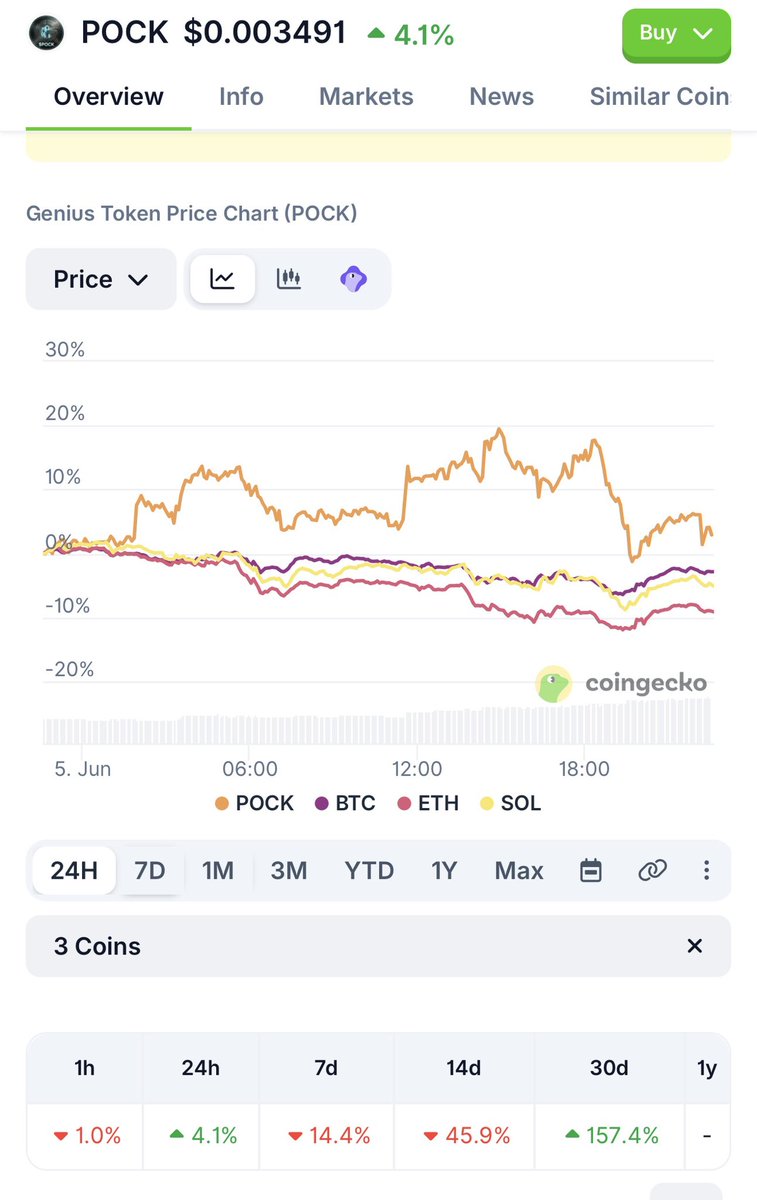The width and height of the screenshot is (757, 1200).
Task: Open the green Buy dropdown
Action: point(676,33)
